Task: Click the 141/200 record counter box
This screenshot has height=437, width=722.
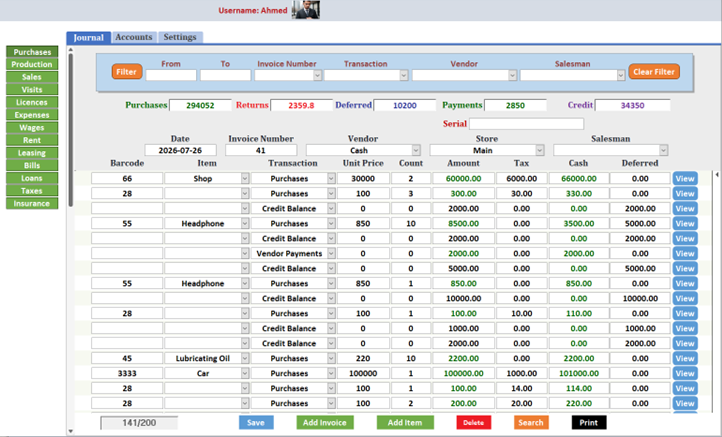Action: click(x=139, y=423)
